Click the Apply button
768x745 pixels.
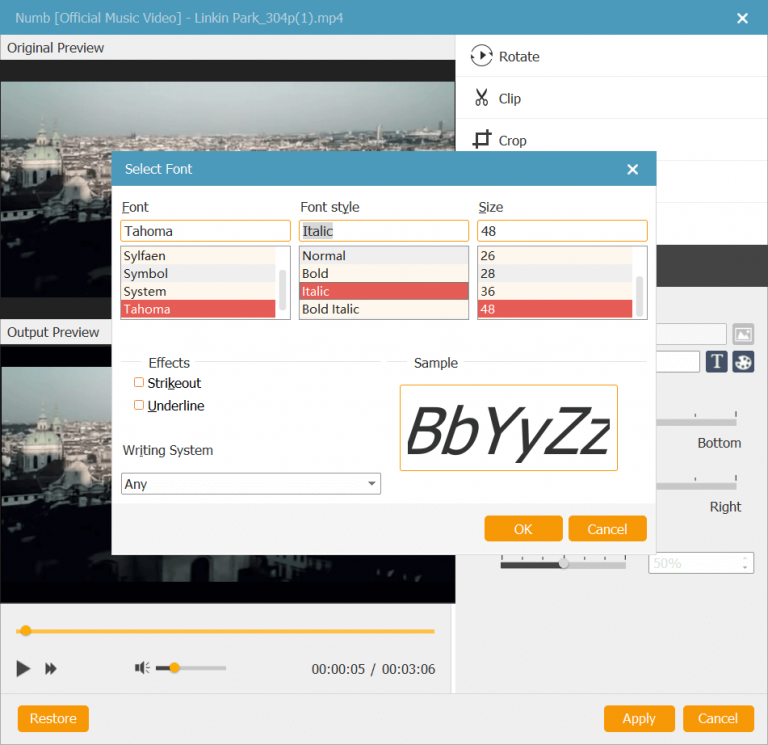(639, 719)
